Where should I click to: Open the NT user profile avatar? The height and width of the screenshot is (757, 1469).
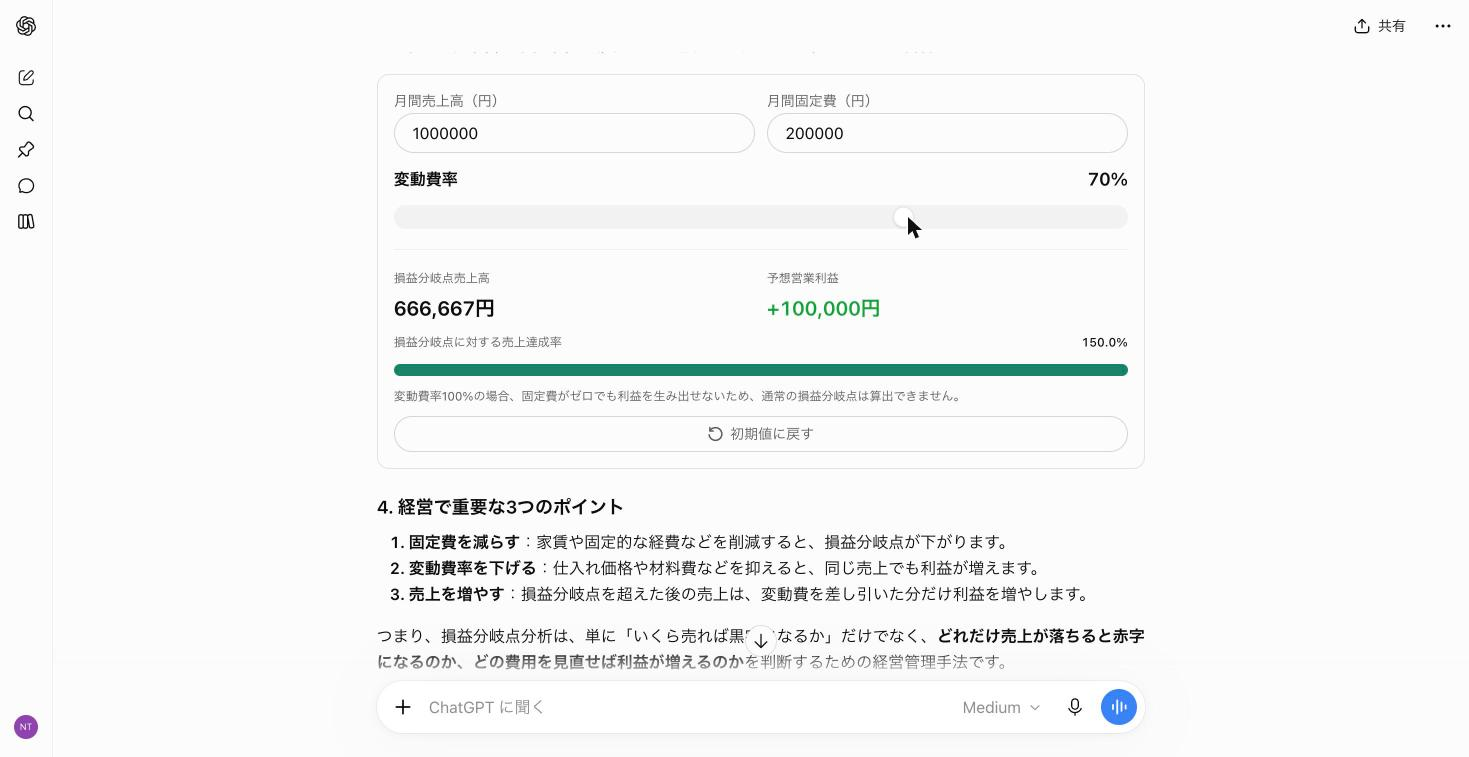[x=26, y=727]
